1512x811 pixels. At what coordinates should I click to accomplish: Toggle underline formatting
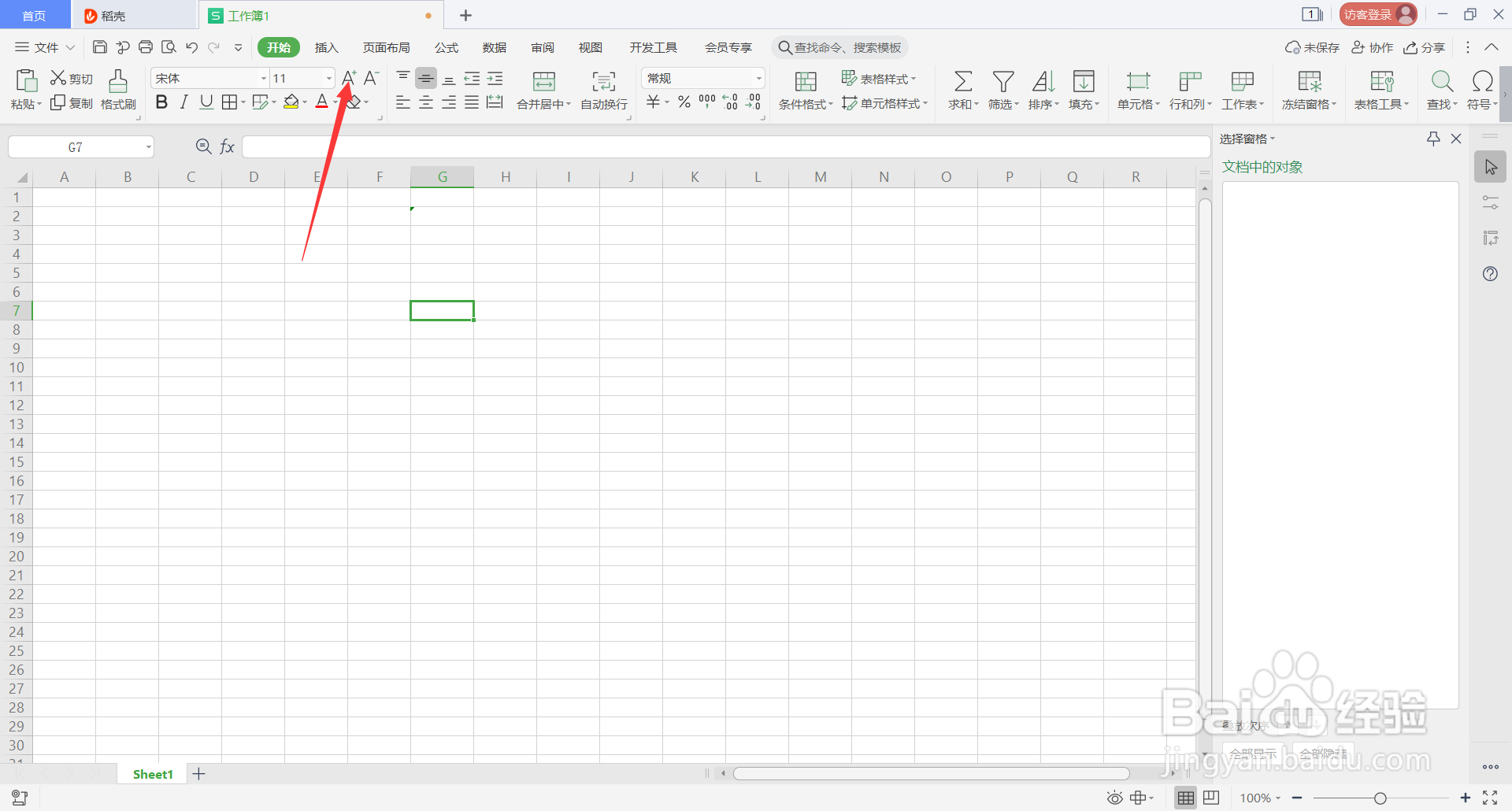point(206,102)
